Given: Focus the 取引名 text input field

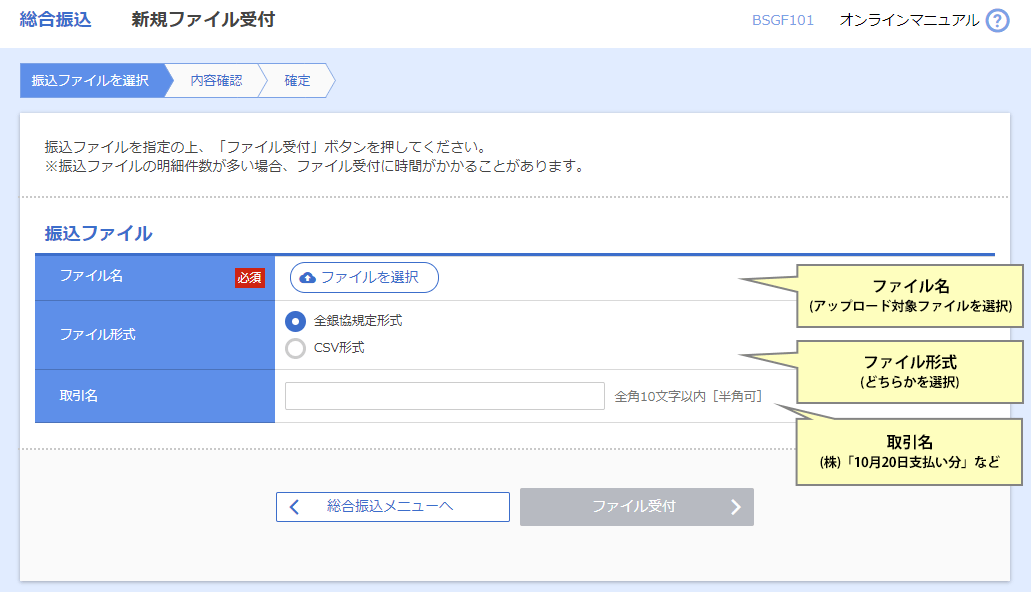Looking at the screenshot, I should 444,396.
